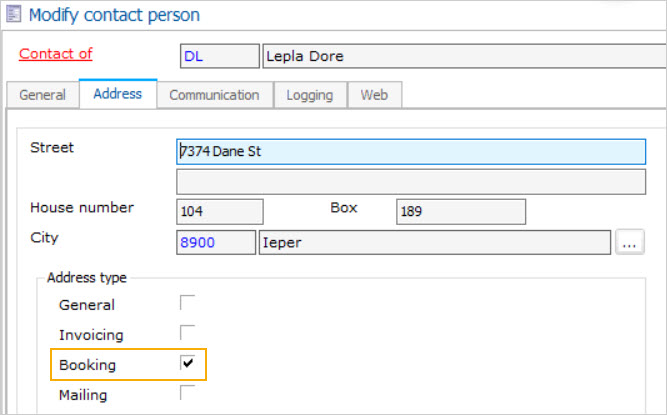Open the Communication tab

pos(214,95)
